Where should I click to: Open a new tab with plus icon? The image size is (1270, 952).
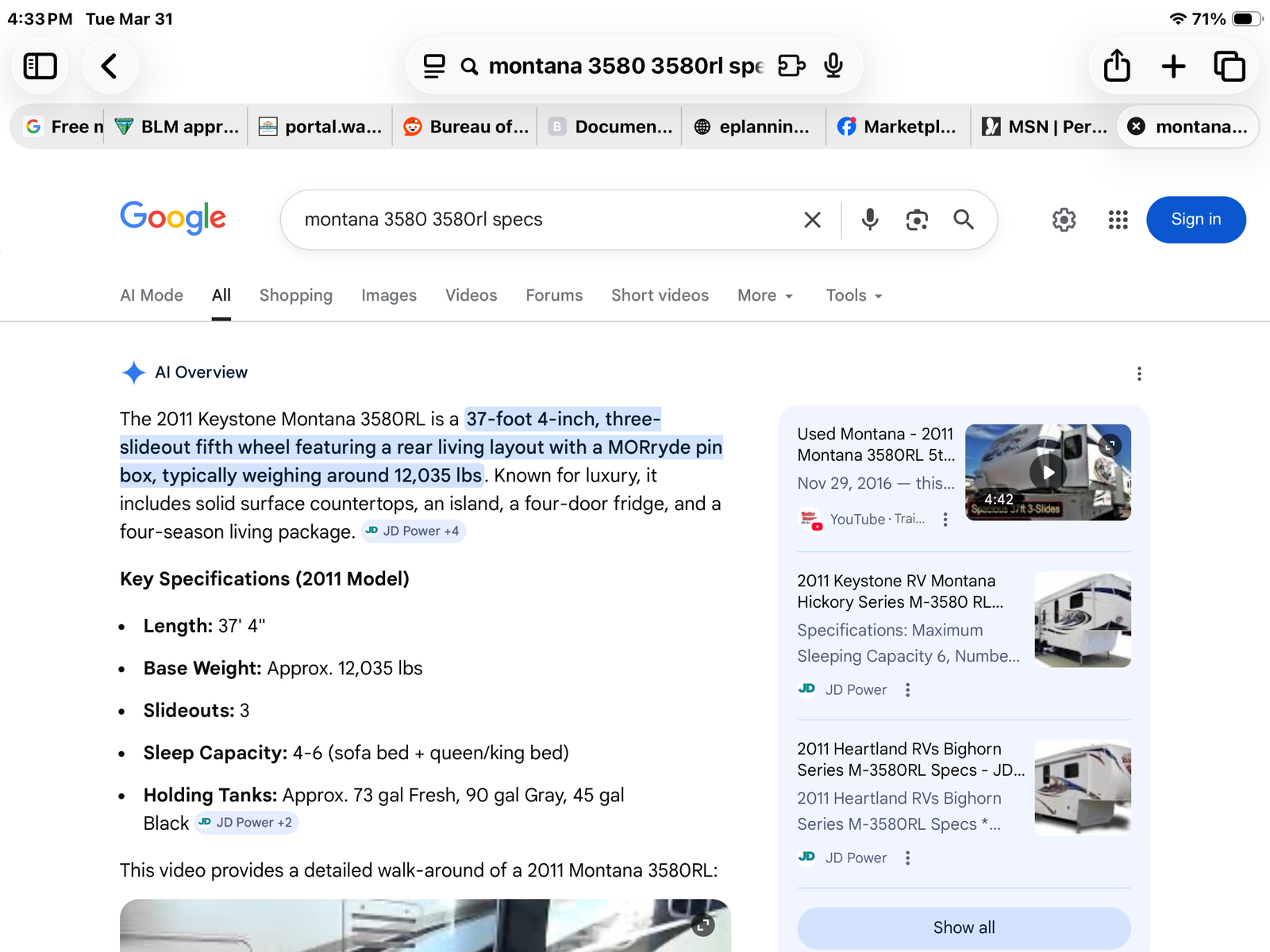pyautogui.click(x=1173, y=66)
